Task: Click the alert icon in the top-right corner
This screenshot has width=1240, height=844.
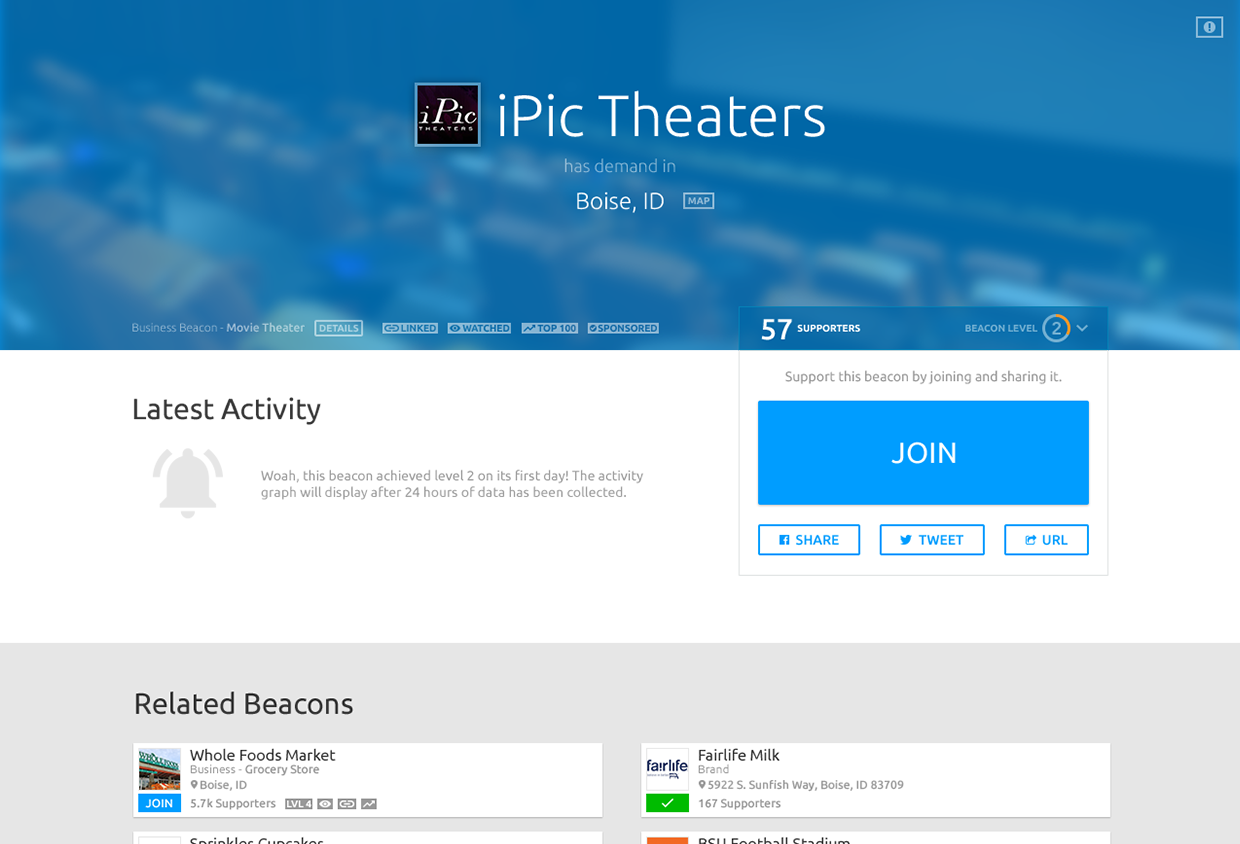Action: (1209, 27)
